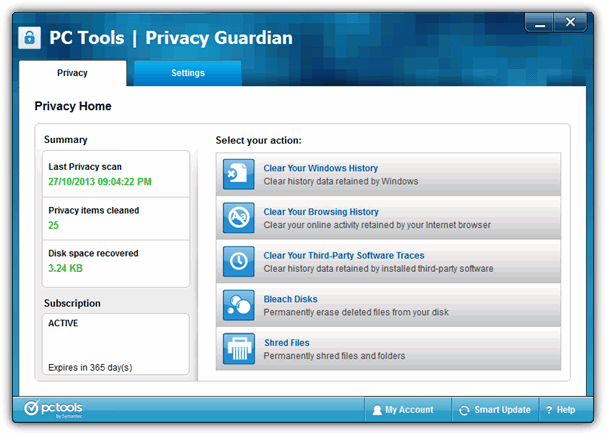Click the padlock logo in title bar
This screenshot has width=606, height=434.
tap(29, 38)
